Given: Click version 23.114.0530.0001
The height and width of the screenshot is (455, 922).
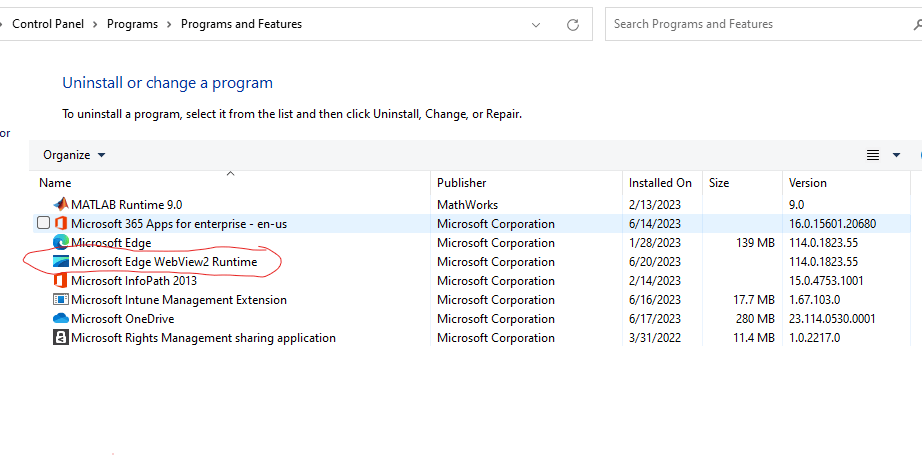Looking at the screenshot, I should click(832, 319).
